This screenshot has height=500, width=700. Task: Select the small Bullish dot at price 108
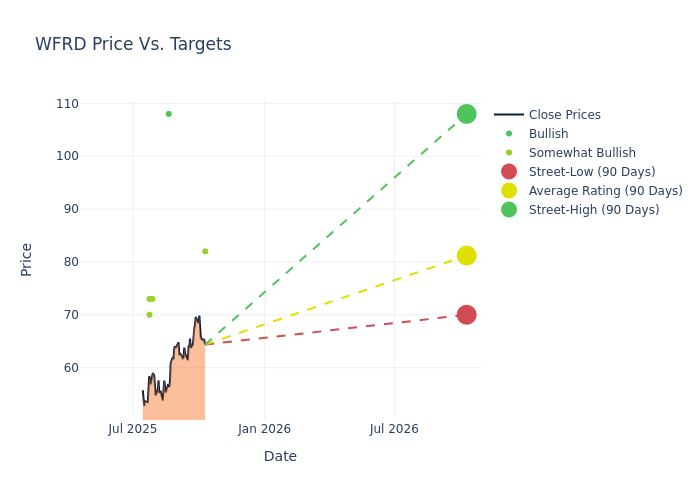168,114
